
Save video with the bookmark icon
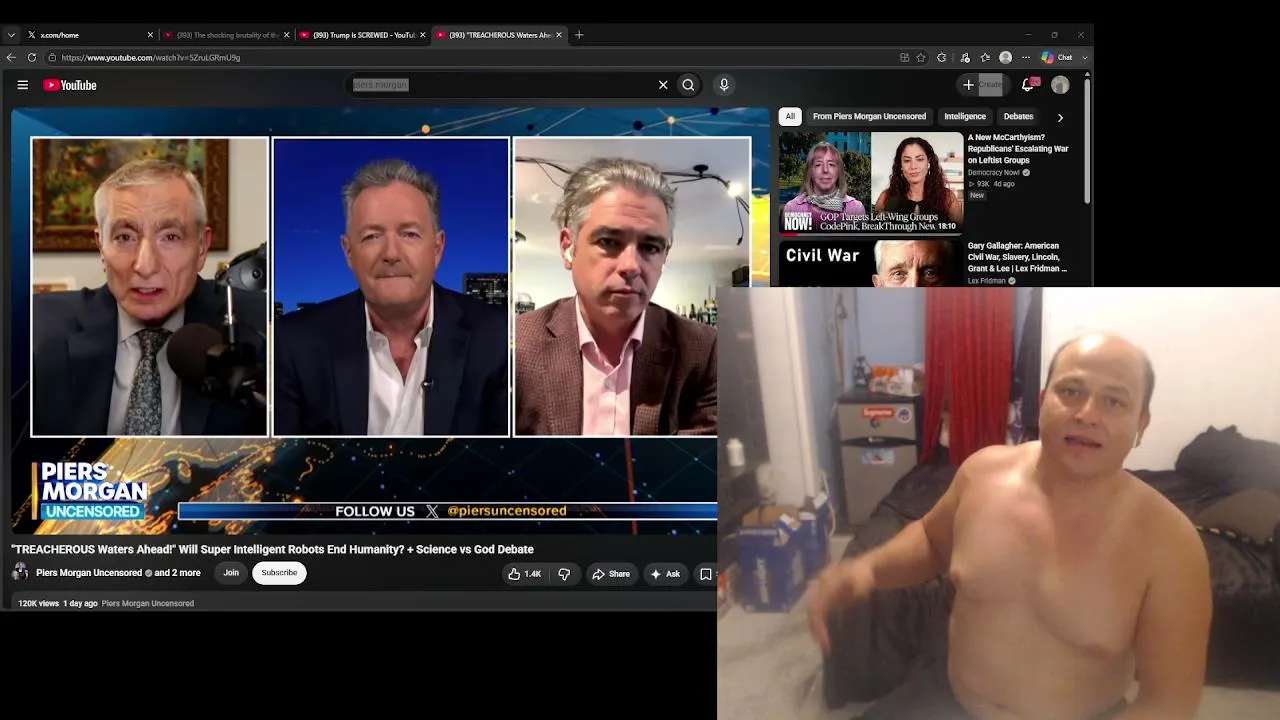pos(706,574)
